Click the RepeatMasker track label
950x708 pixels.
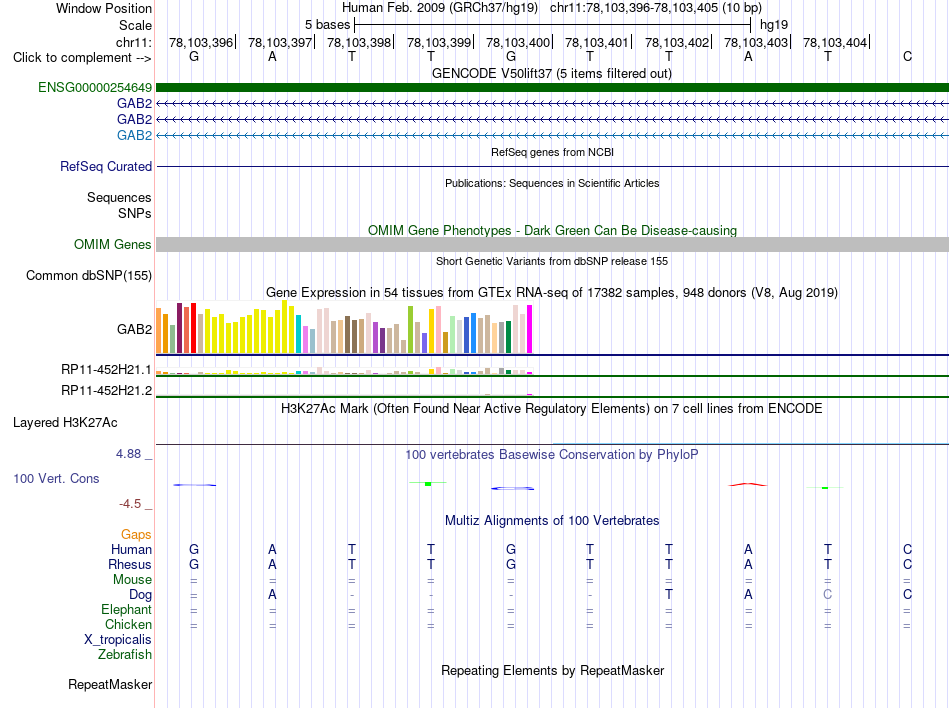[x=110, y=684]
